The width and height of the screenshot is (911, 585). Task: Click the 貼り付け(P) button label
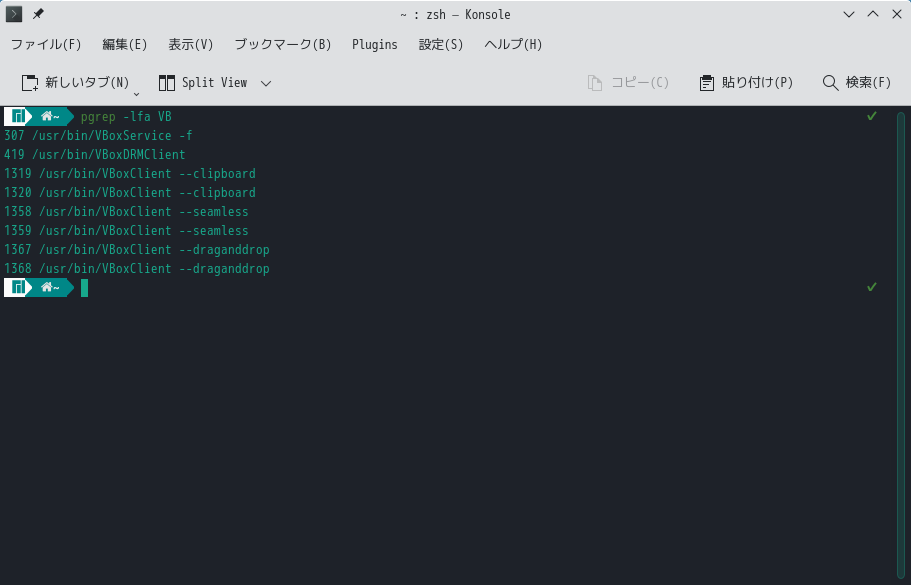[x=758, y=82]
